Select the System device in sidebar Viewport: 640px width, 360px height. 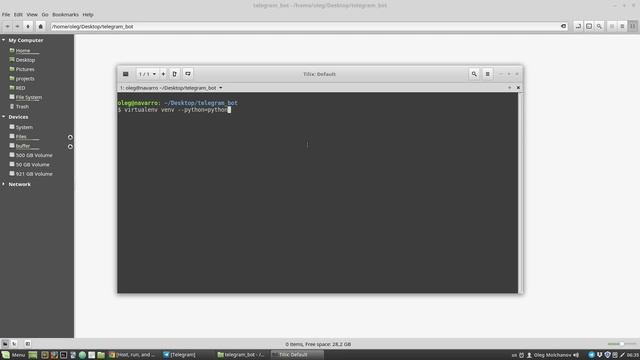(x=24, y=127)
